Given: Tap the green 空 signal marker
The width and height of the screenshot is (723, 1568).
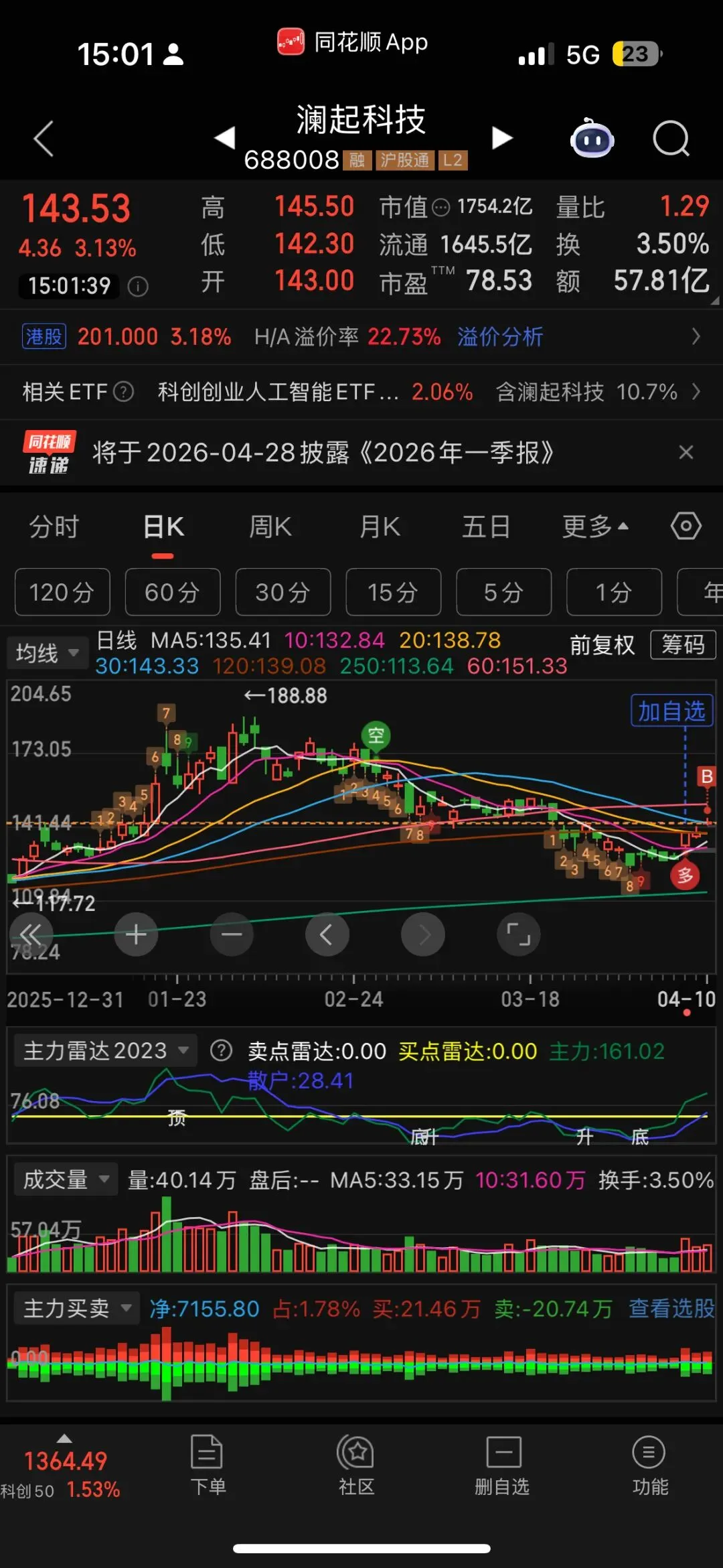Looking at the screenshot, I should click(376, 735).
